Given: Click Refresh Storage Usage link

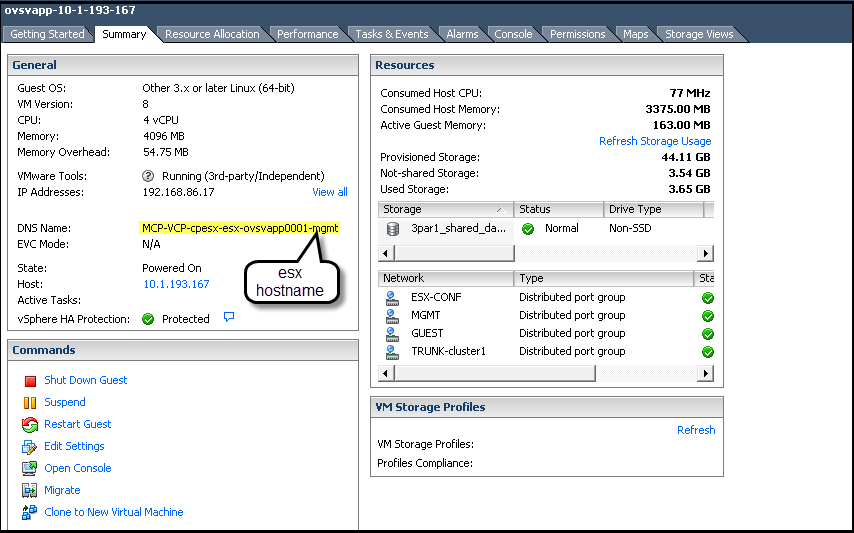Looking at the screenshot, I should click(654, 141).
